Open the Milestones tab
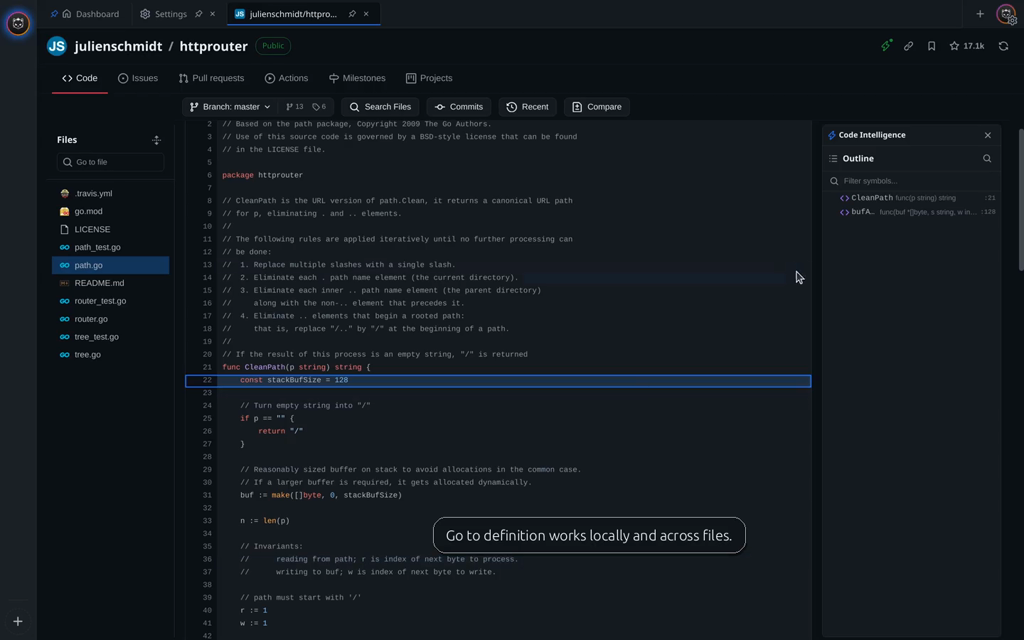This screenshot has width=1024, height=640. [357, 78]
